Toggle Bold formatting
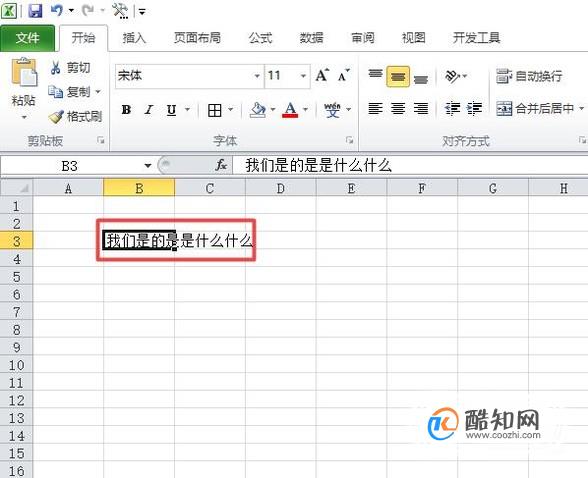The image size is (588, 478). coord(126,110)
